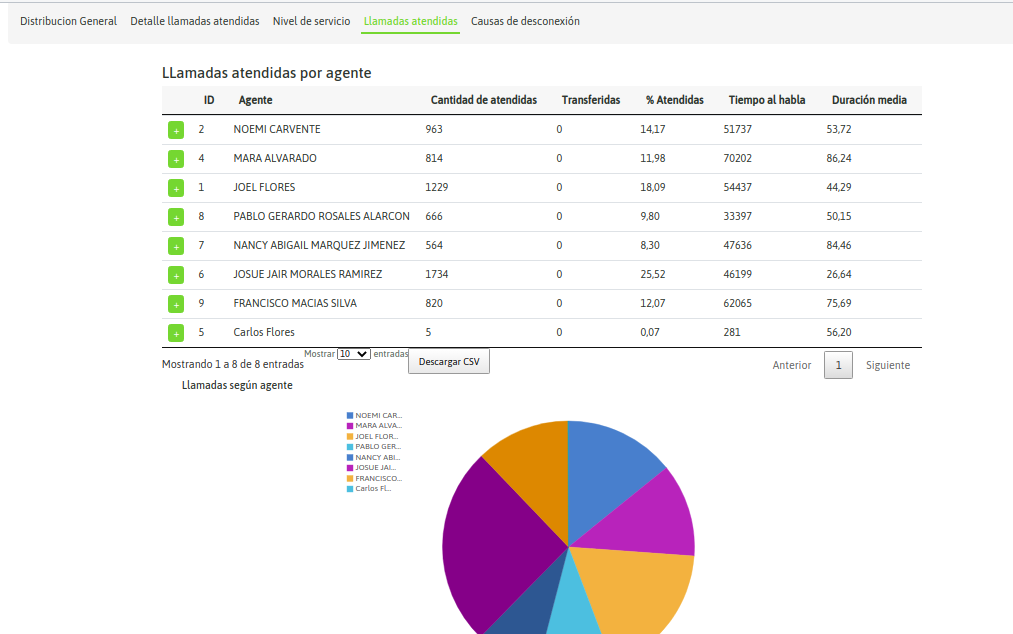Open Detalle llamadas atendidas tab

[194, 21]
